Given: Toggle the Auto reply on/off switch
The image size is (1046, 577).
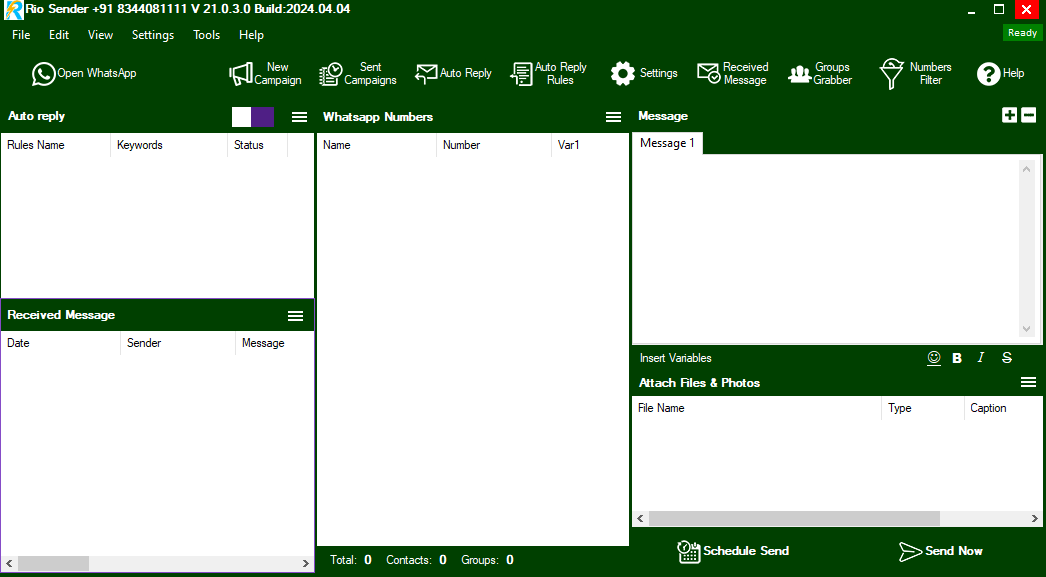Looking at the screenshot, I should pyautogui.click(x=253, y=117).
